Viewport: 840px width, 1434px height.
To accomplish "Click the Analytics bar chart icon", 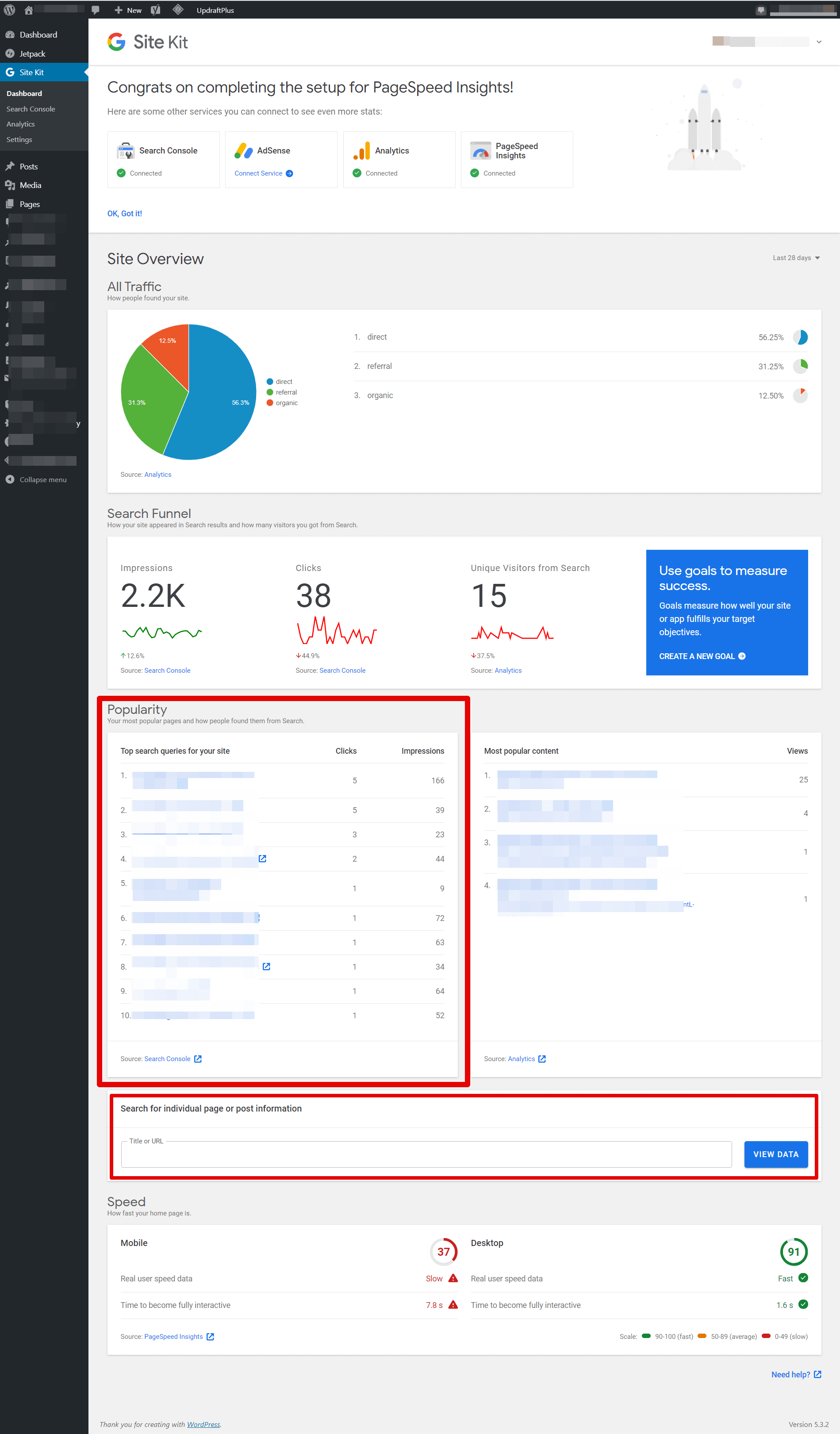I will coord(361,151).
